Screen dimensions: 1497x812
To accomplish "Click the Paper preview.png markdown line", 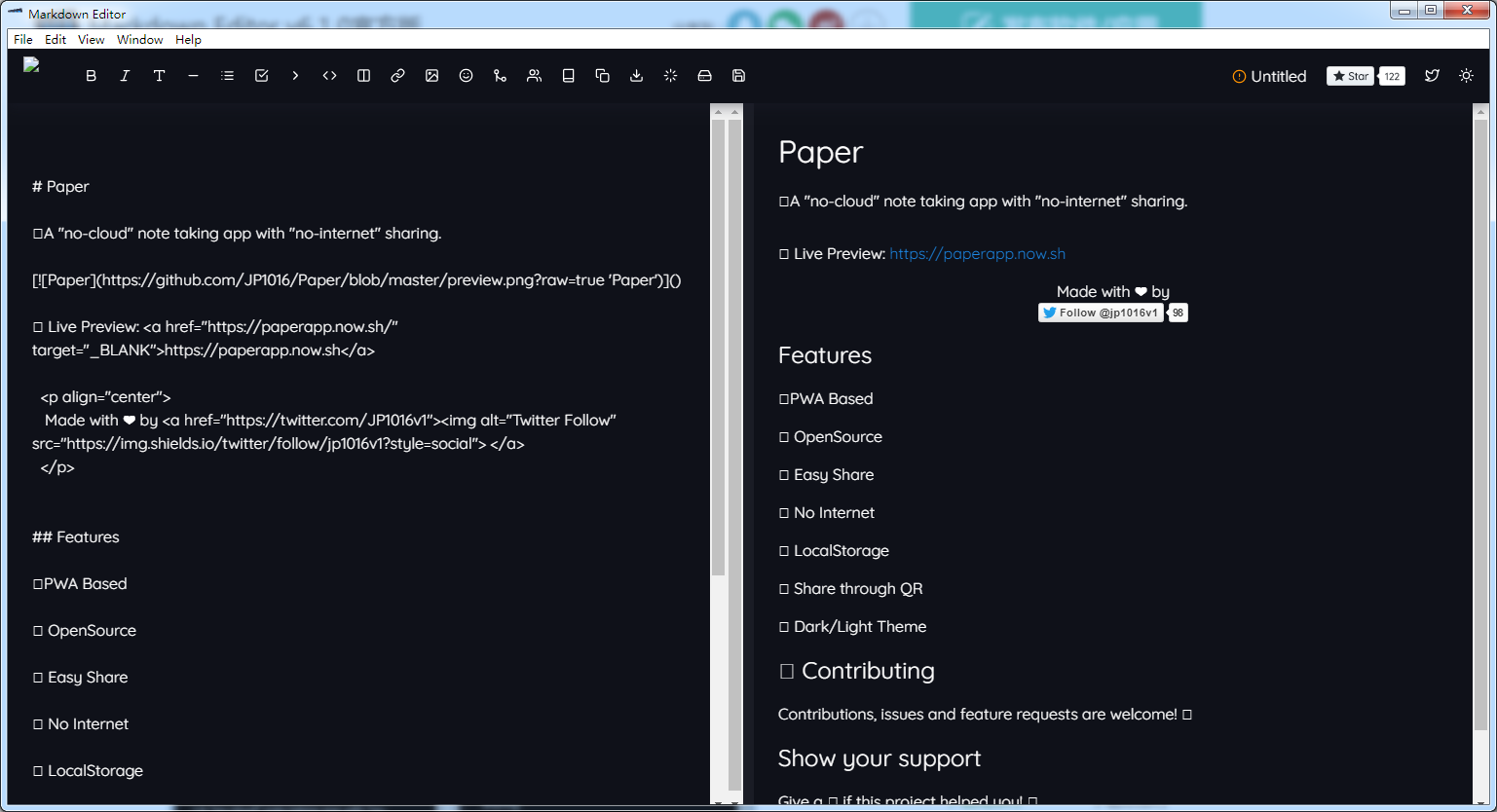I will (356, 280).
